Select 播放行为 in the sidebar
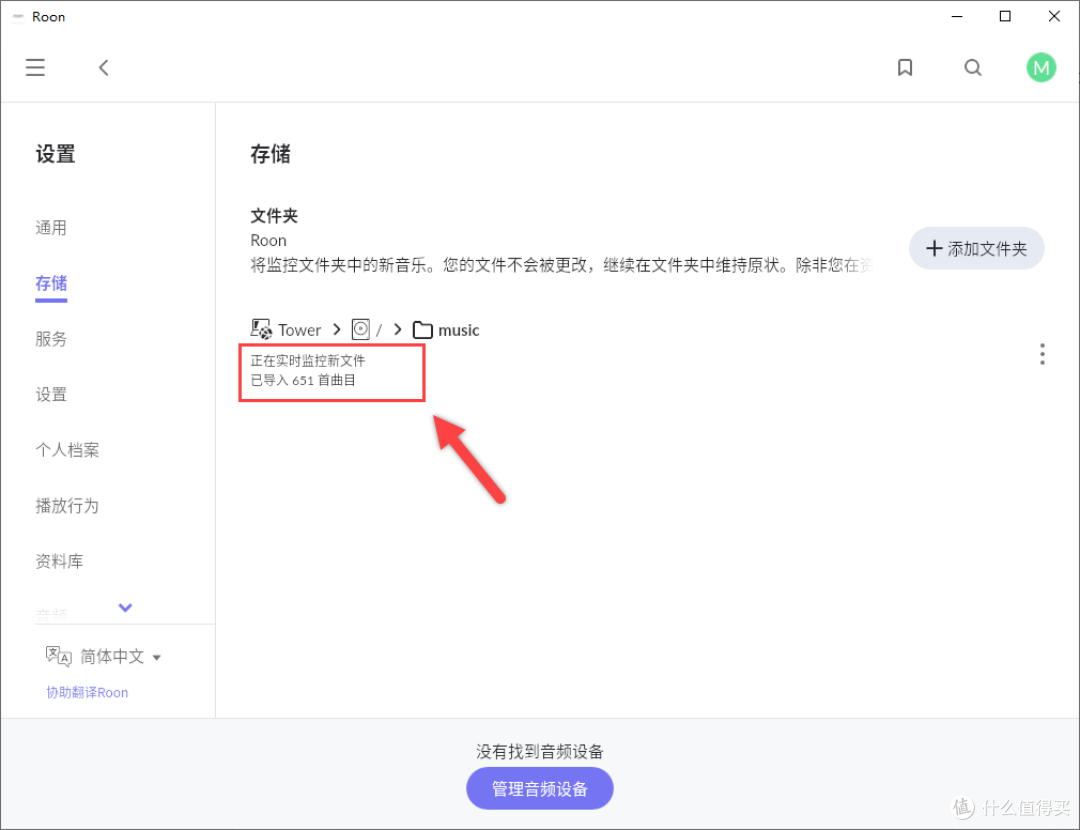 (67, 505)
